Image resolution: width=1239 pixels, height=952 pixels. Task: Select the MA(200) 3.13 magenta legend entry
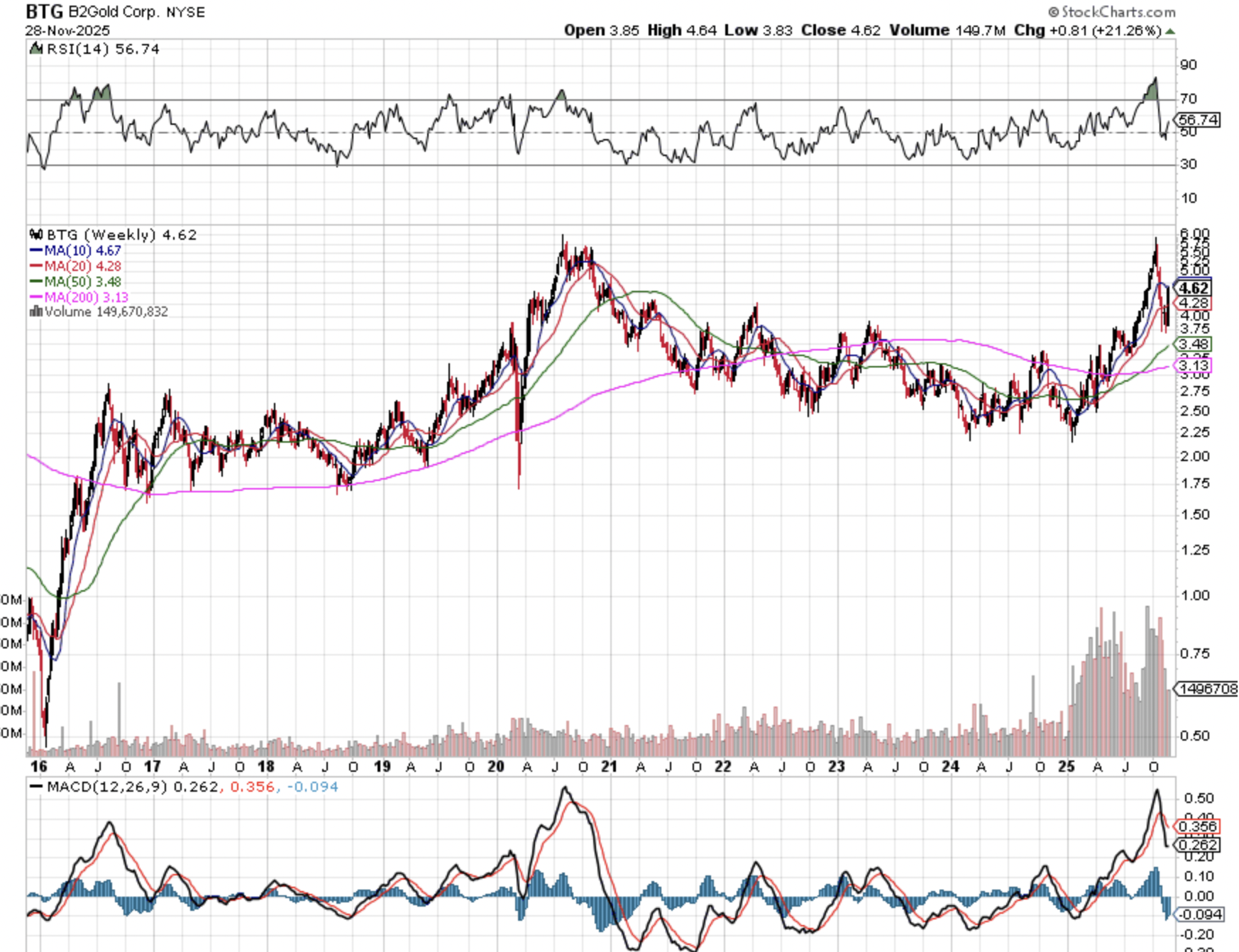78,297
